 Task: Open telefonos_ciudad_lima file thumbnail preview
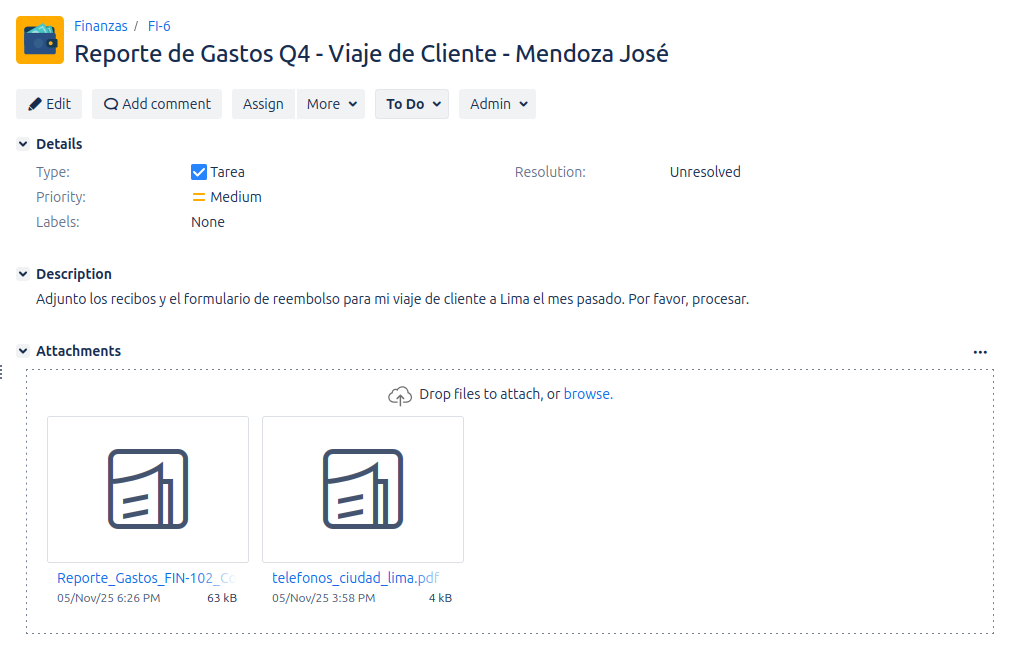pos(363,489)
